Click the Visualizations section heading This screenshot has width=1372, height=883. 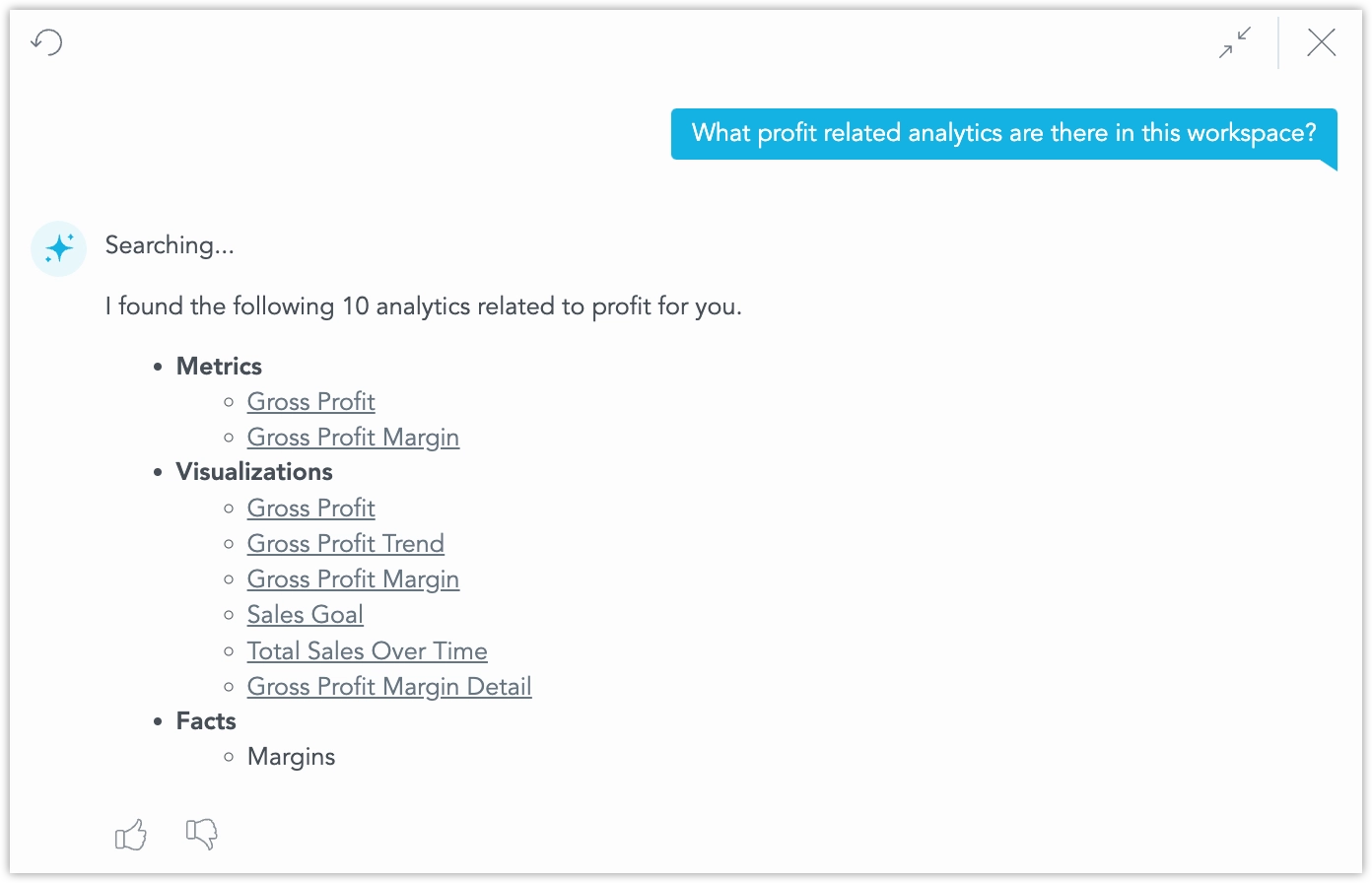click(x=254, y=471)
